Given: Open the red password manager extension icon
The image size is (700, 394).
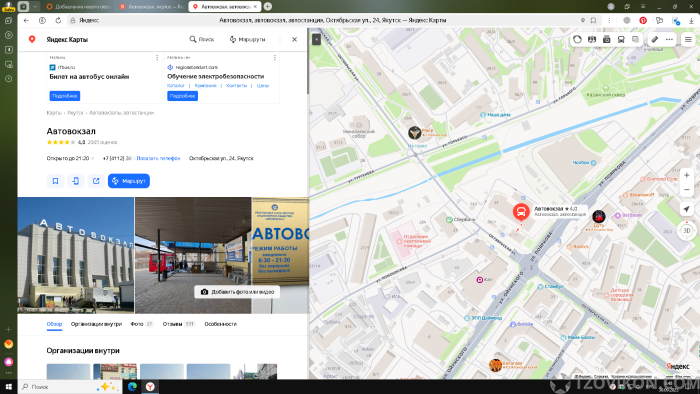Looking at the screenshot, I should click(x=643, y=20).
